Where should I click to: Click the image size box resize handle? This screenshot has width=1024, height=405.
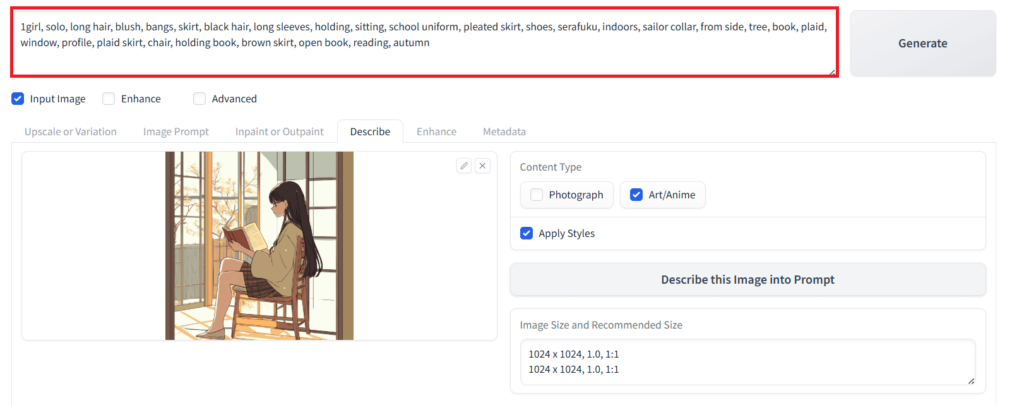point(970,381)
